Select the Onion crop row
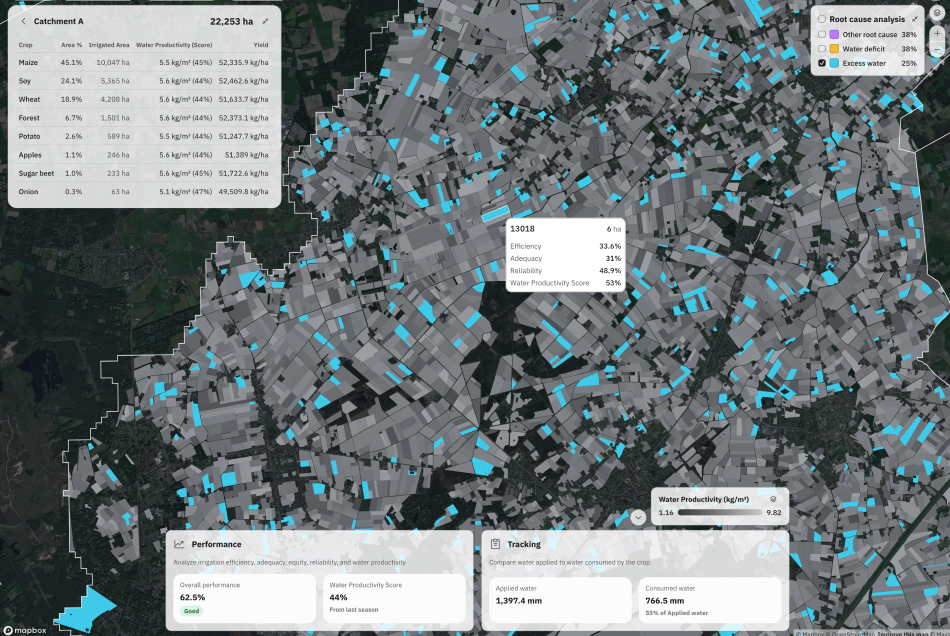The height and width of the screenshot is (636, 950). pyautogui.click(x=144, y=191)
